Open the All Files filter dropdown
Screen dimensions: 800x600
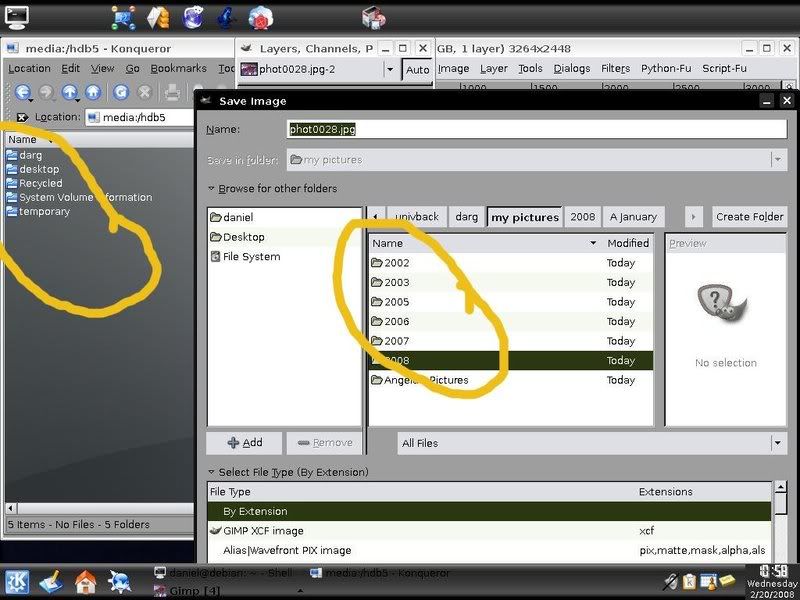(x=592, y=443)
